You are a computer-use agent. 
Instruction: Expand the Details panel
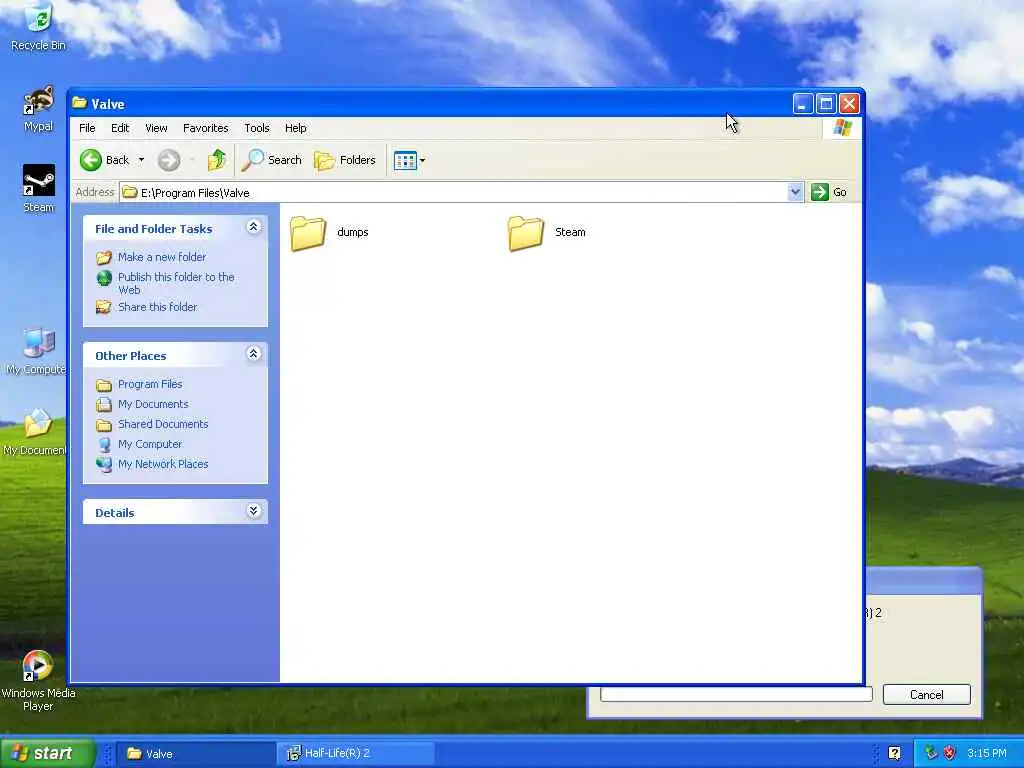253,511
